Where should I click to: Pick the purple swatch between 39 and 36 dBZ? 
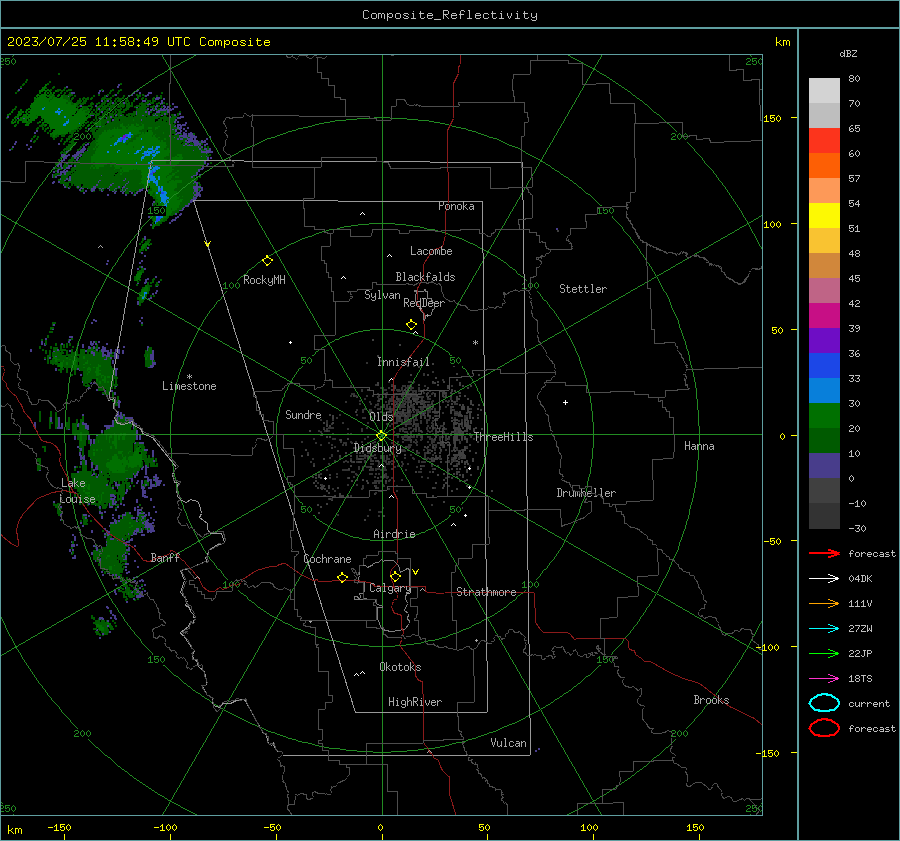coord(824,341)
